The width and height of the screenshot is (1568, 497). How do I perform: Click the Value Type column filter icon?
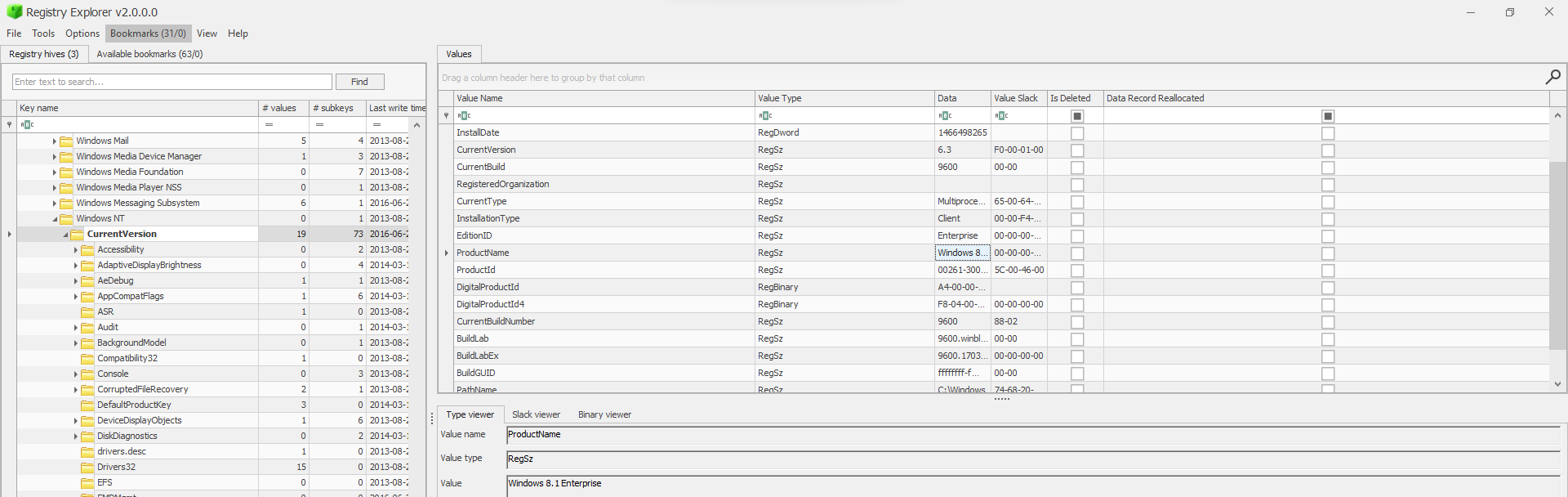pos(765,115)
